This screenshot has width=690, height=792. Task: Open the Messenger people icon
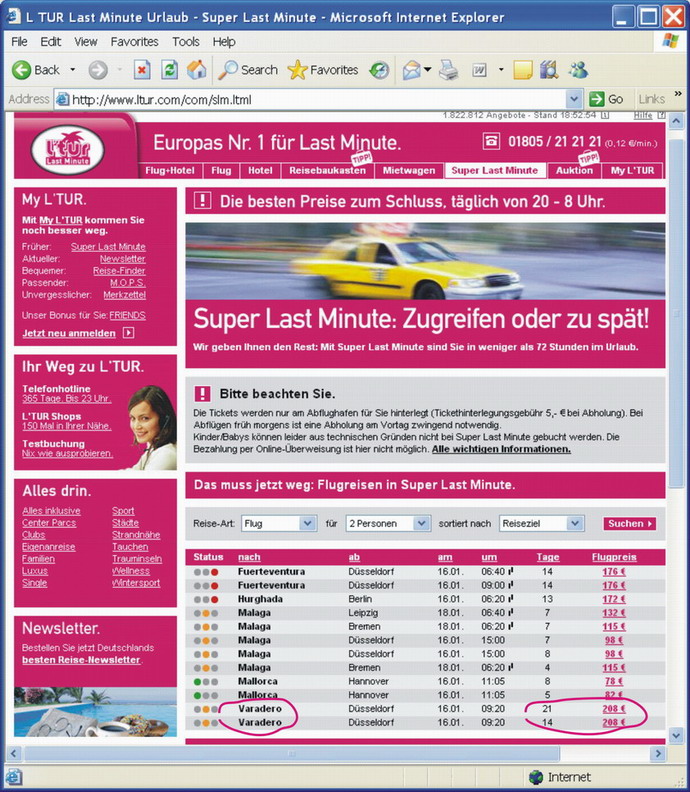[577, 70]
